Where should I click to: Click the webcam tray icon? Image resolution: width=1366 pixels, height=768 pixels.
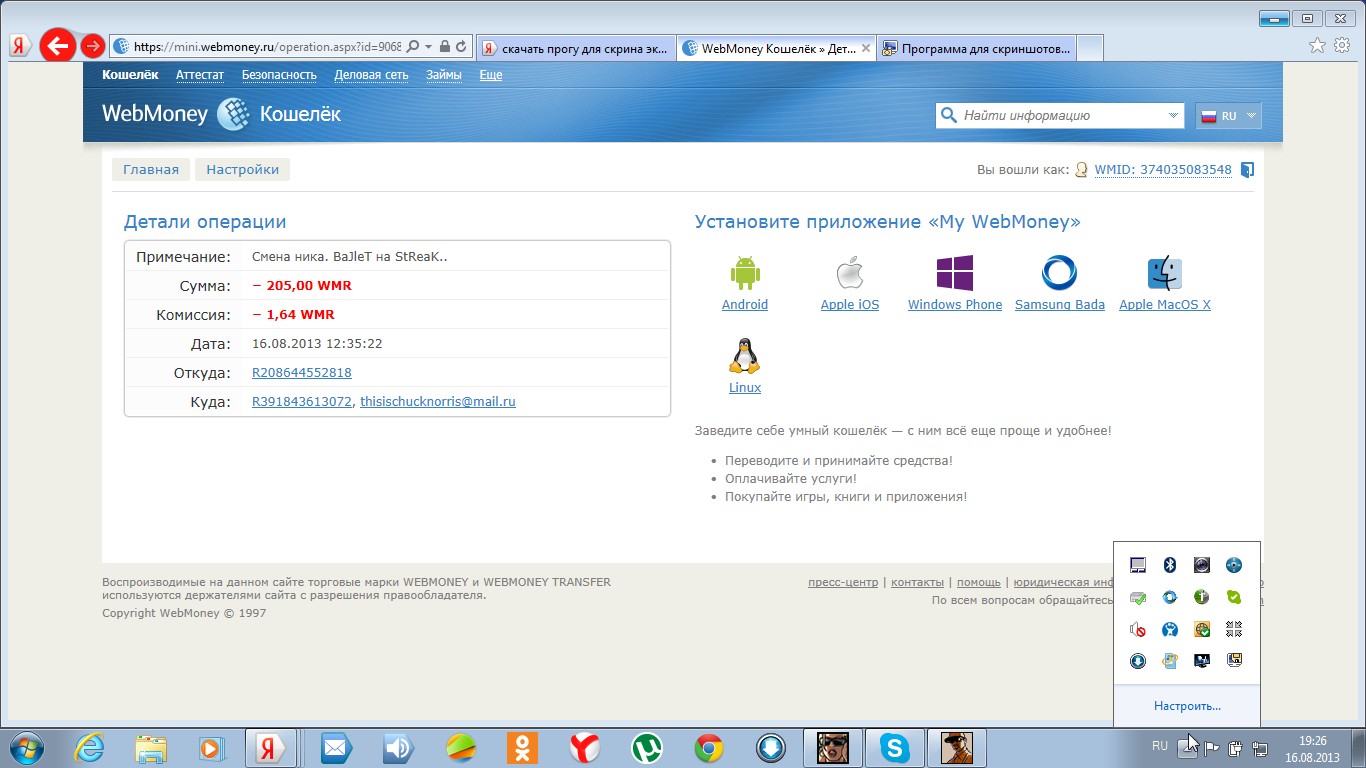[1202, 565]
